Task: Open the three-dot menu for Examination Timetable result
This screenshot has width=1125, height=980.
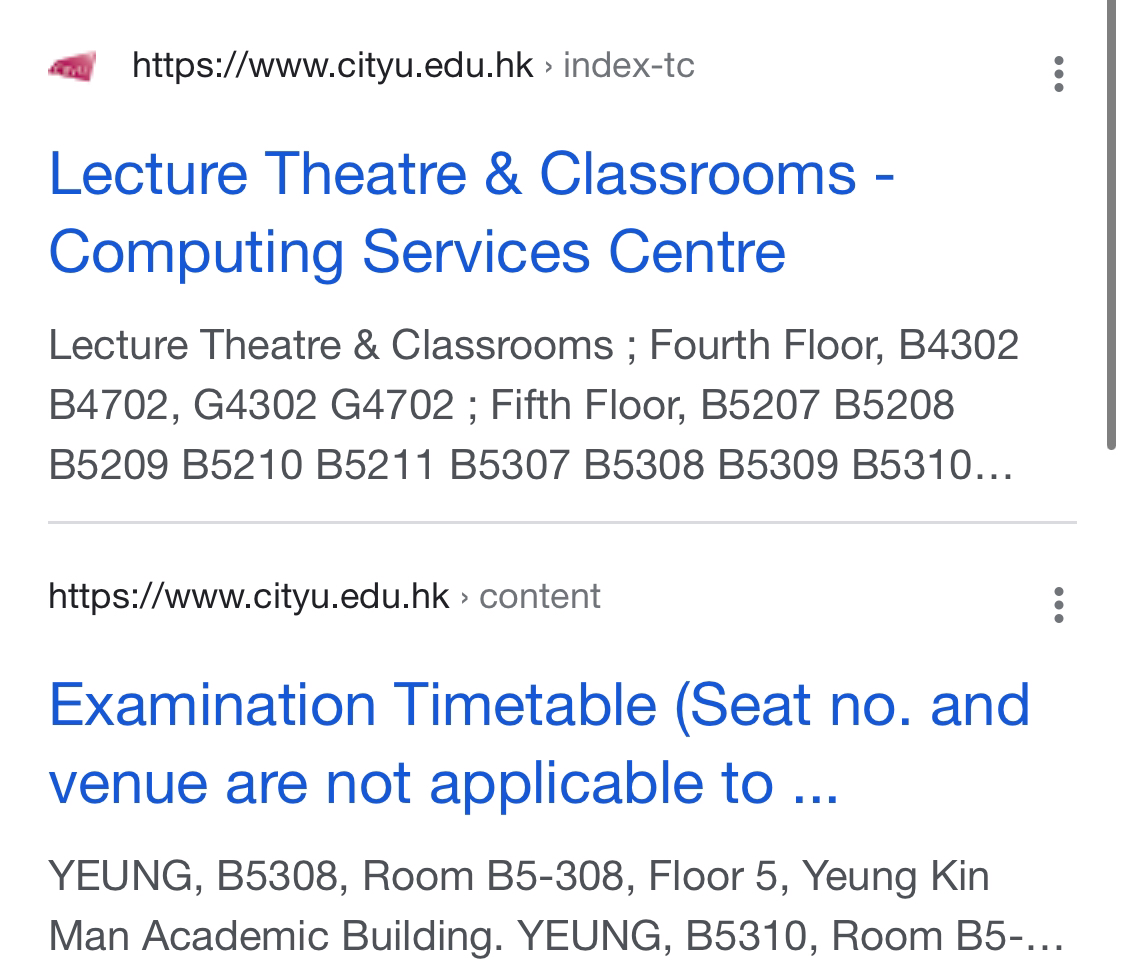Action: pos(1058,605)
